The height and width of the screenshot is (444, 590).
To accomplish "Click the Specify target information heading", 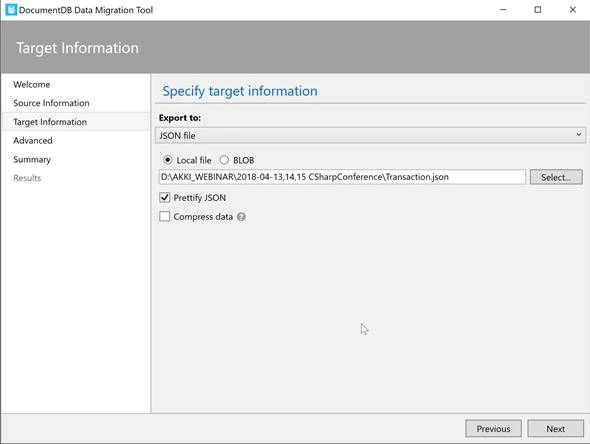I will 240,91.
